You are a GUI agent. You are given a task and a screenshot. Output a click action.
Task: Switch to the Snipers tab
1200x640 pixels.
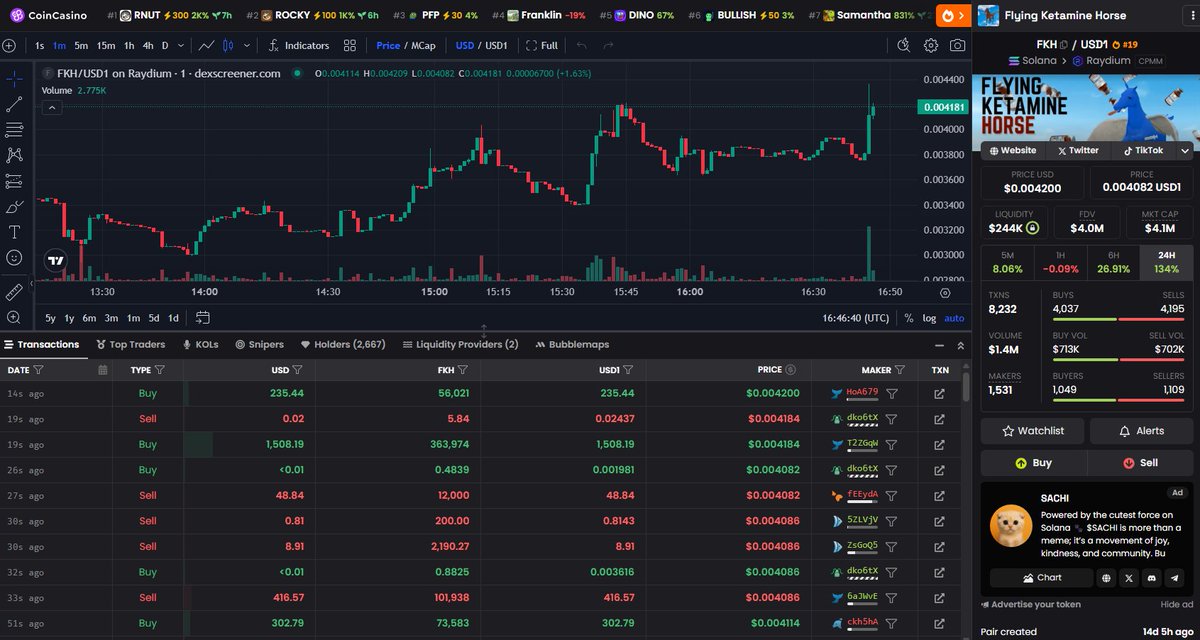pyautogui.click(x=260, y=344)
